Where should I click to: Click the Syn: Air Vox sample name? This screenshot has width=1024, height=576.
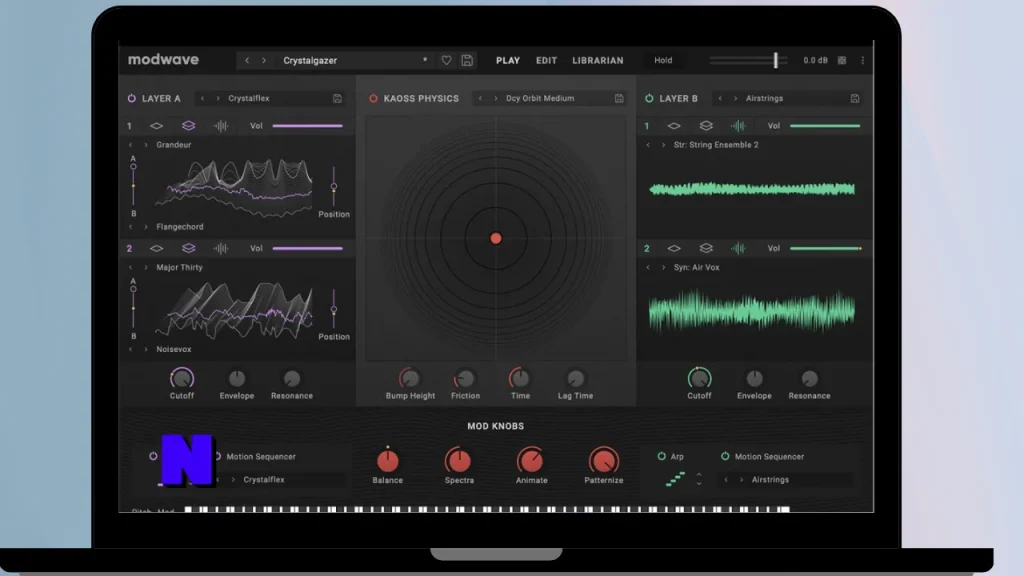pos(696,268)
